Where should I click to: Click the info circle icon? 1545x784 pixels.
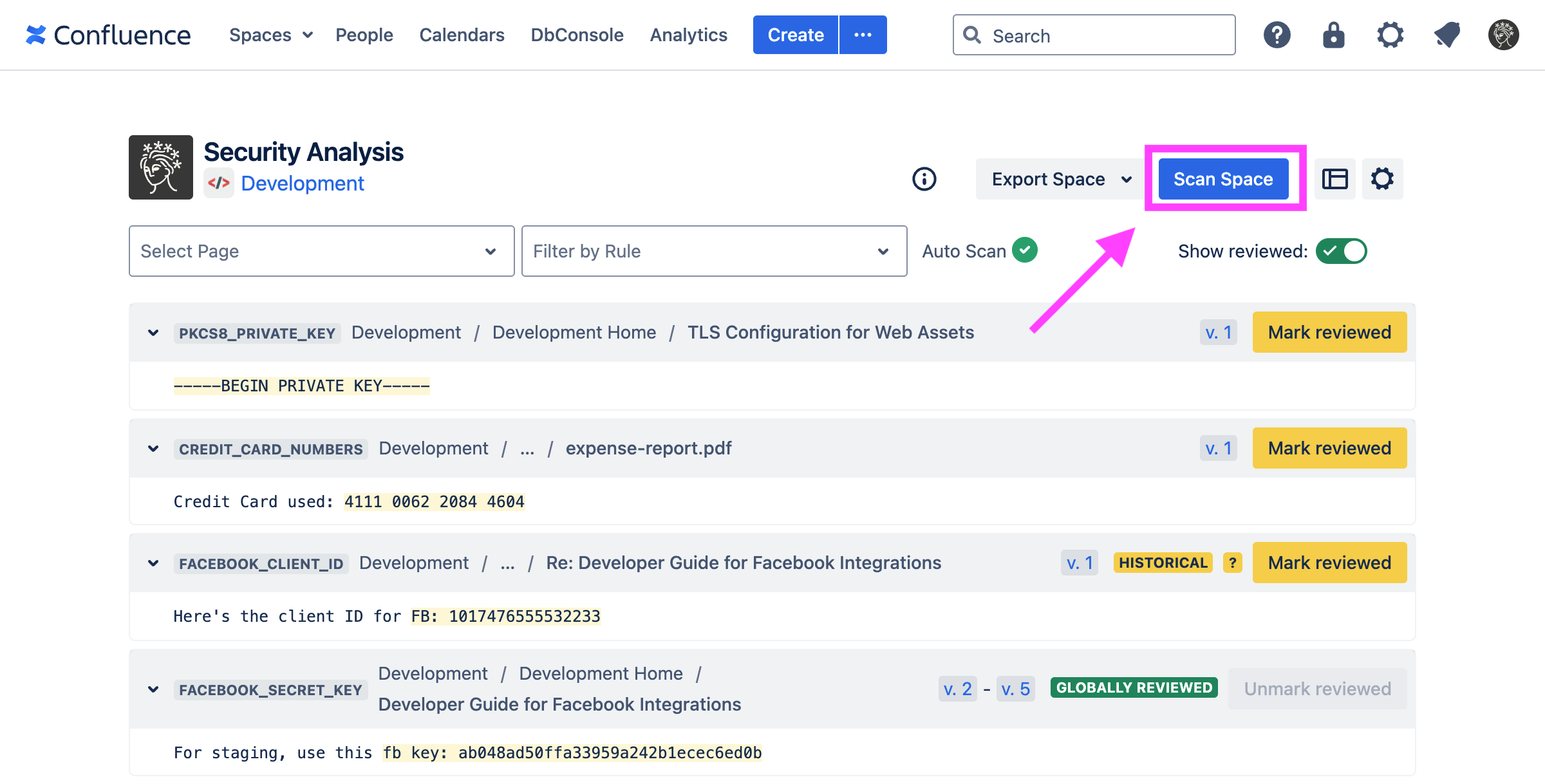924,179
